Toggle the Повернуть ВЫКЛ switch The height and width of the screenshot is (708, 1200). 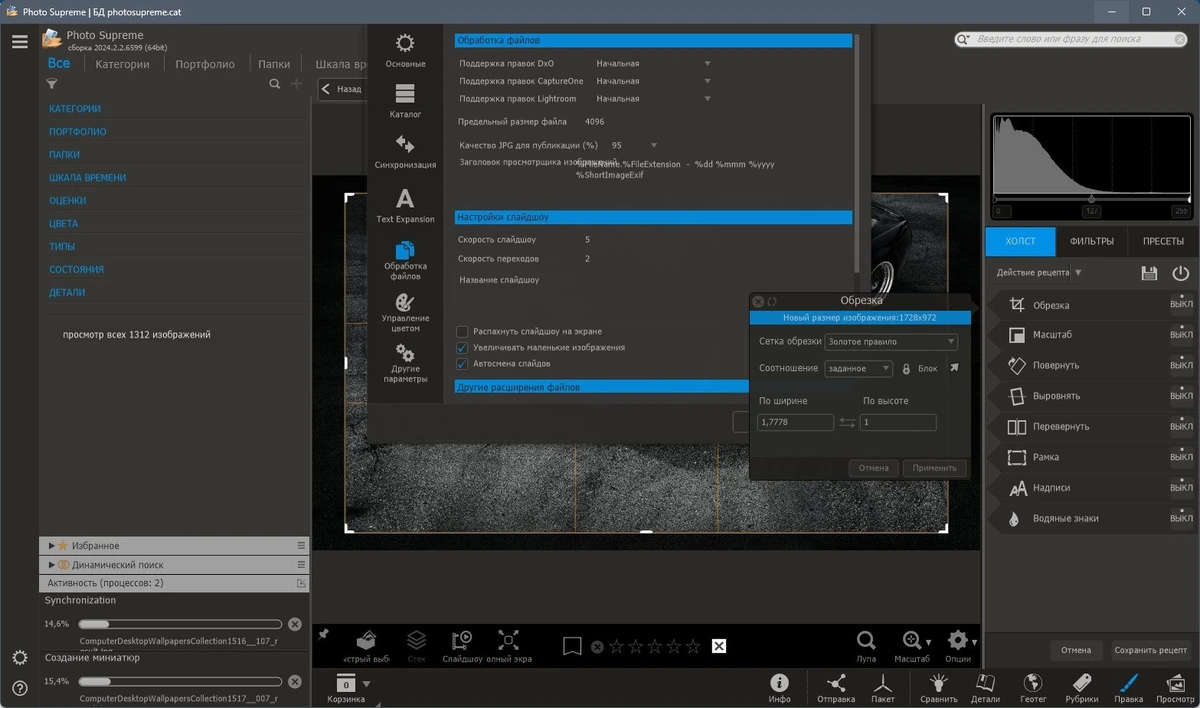click(x=1181, y=366)
